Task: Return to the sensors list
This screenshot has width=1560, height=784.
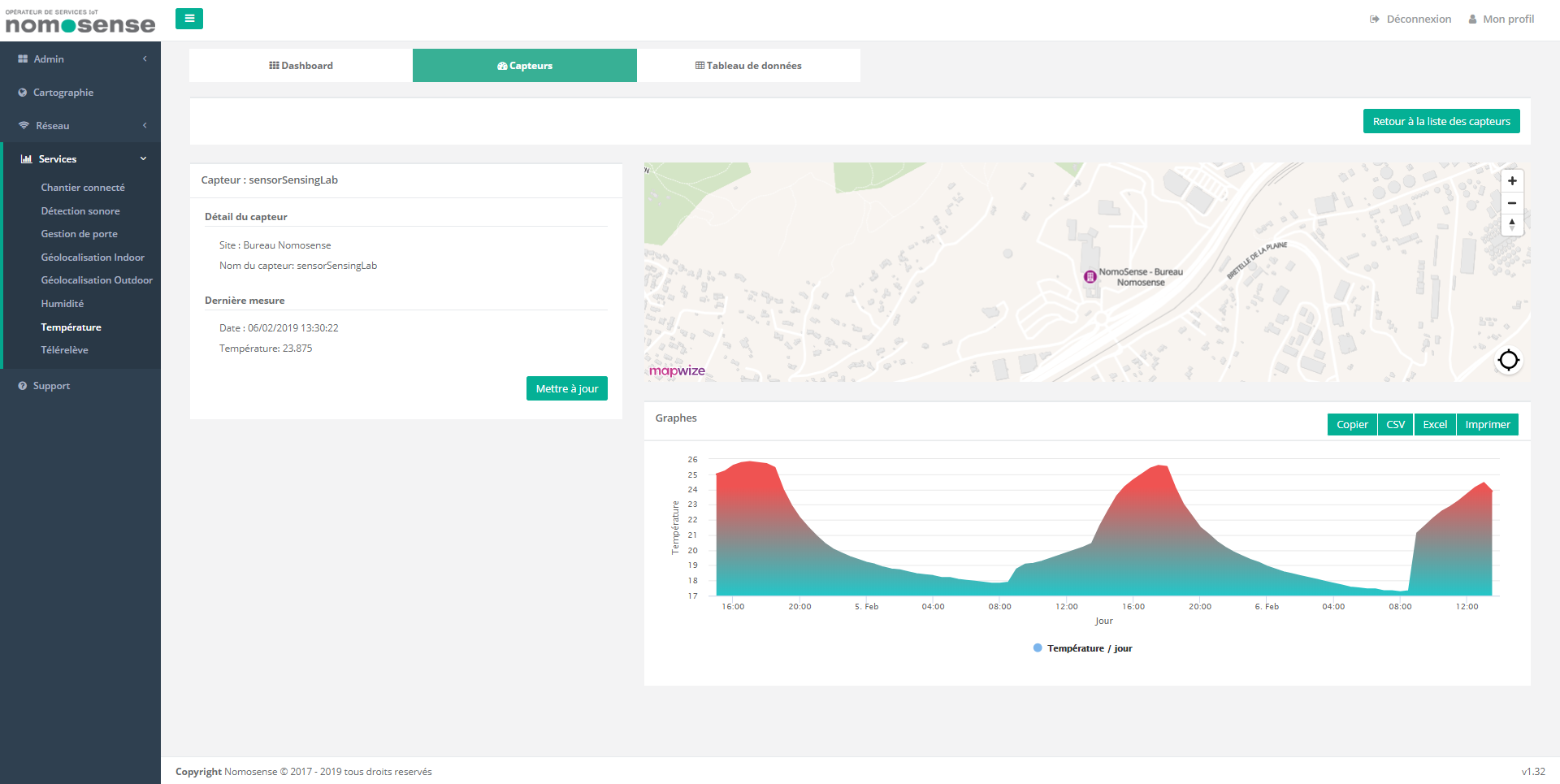Action: tap(1441, 122)
